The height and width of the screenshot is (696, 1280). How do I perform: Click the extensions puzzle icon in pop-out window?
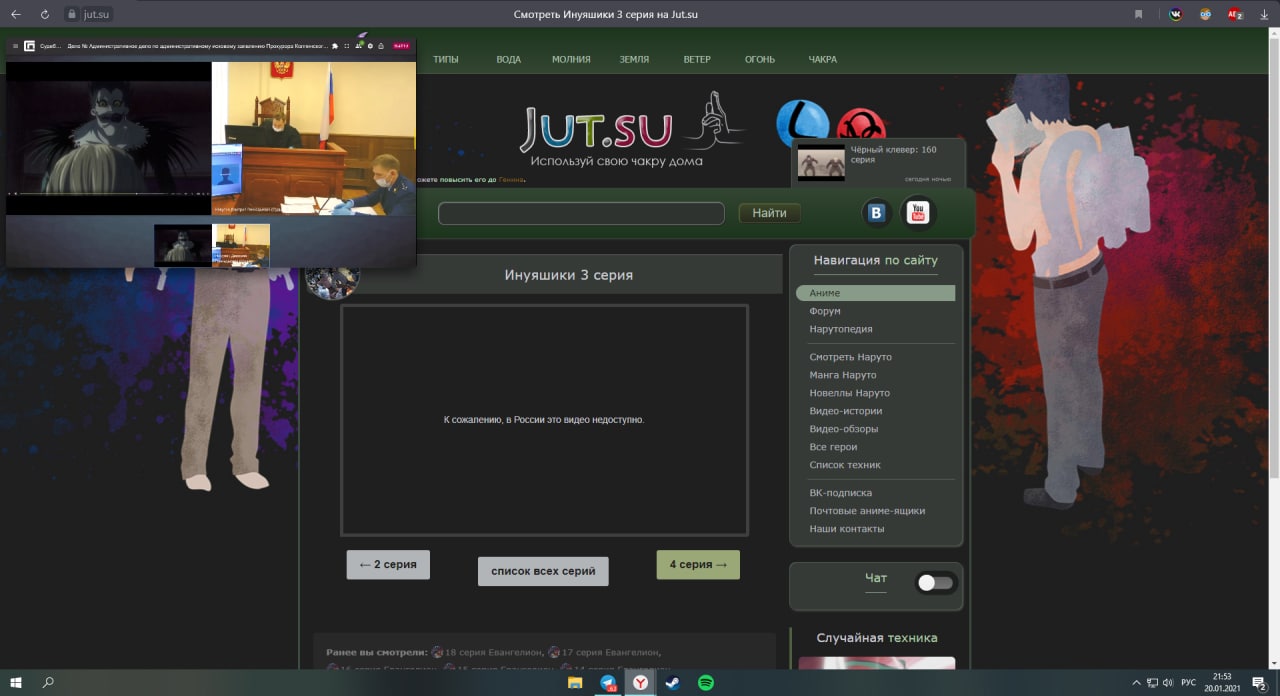(x=335, y=46)
